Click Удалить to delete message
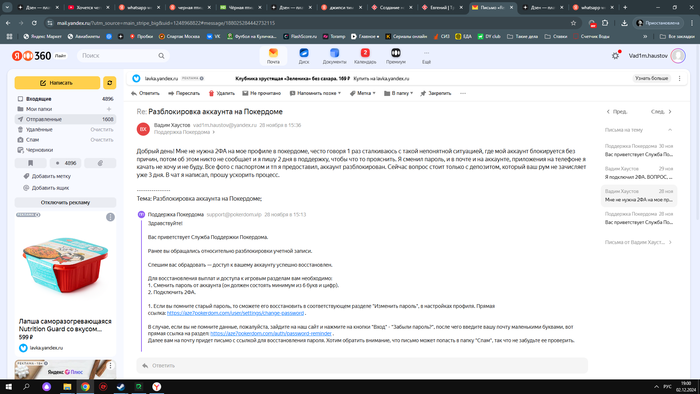The width and height of the screenshot is (700, 394). [x=221, y=93]
